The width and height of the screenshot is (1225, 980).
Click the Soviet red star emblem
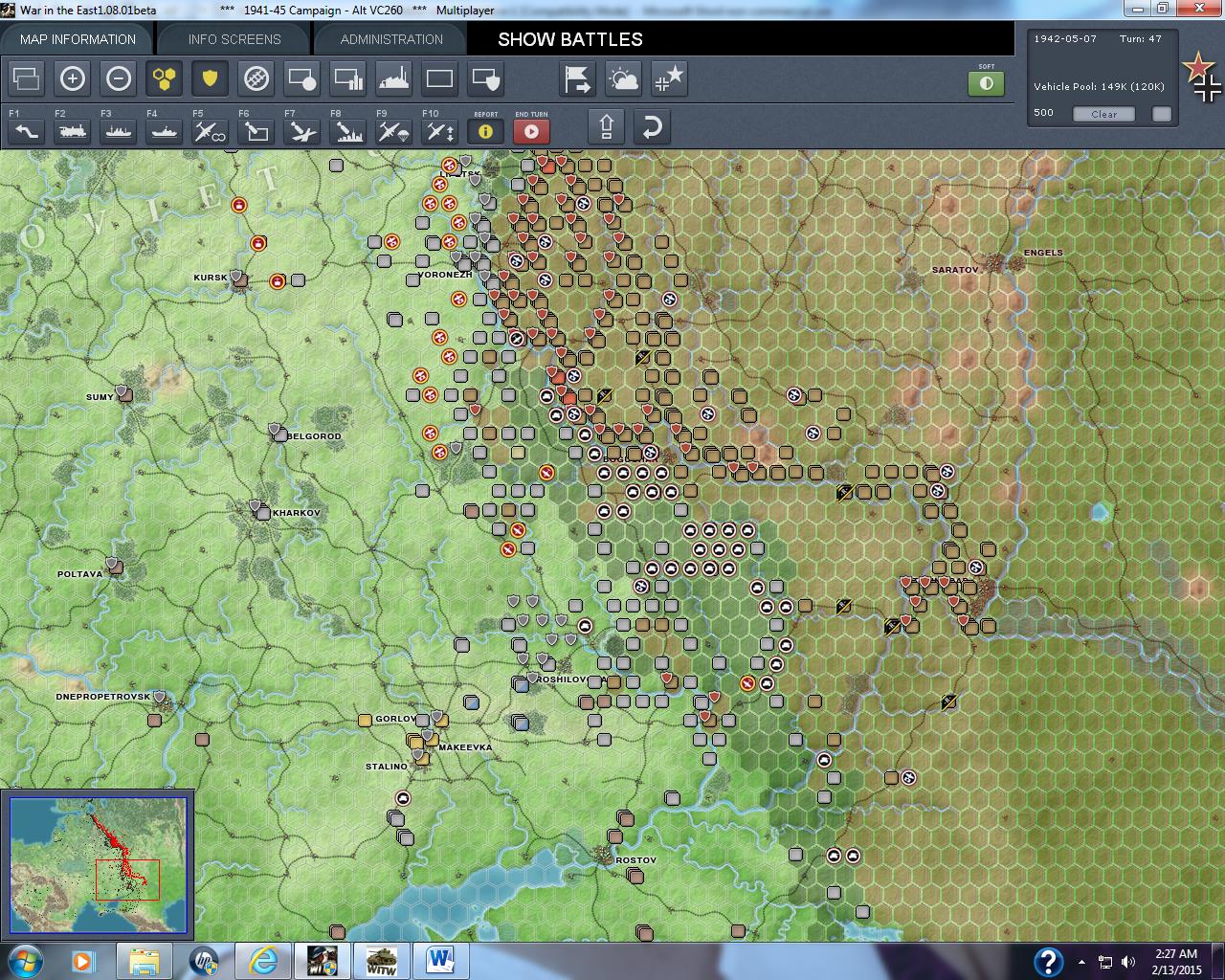tap(1197, 67)
